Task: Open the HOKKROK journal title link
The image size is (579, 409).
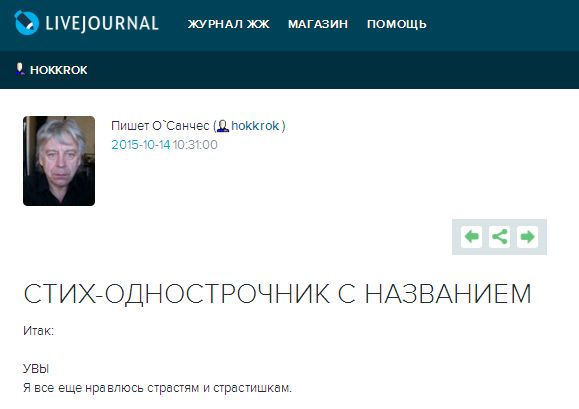Action: tap(59, 70)
